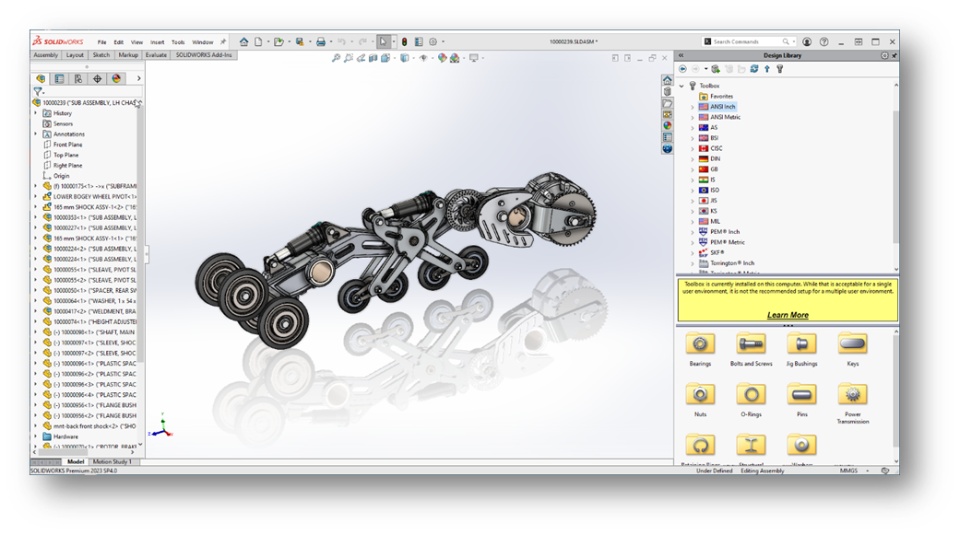Screen dimensions: 960x535
Task: Open the O-Rings toolbox folder
Action: pyautogui.click(x=751, y=395)
